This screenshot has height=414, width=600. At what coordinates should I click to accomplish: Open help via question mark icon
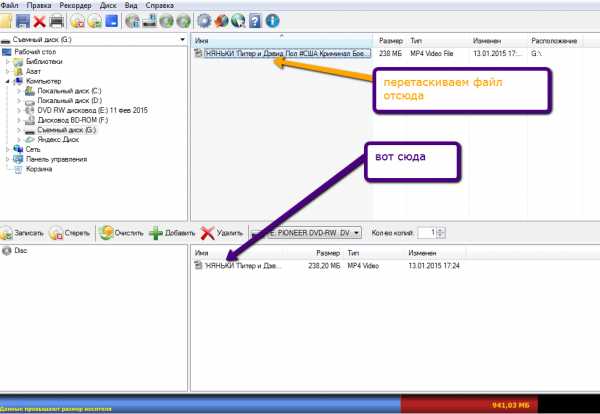[x=255, y=21]
